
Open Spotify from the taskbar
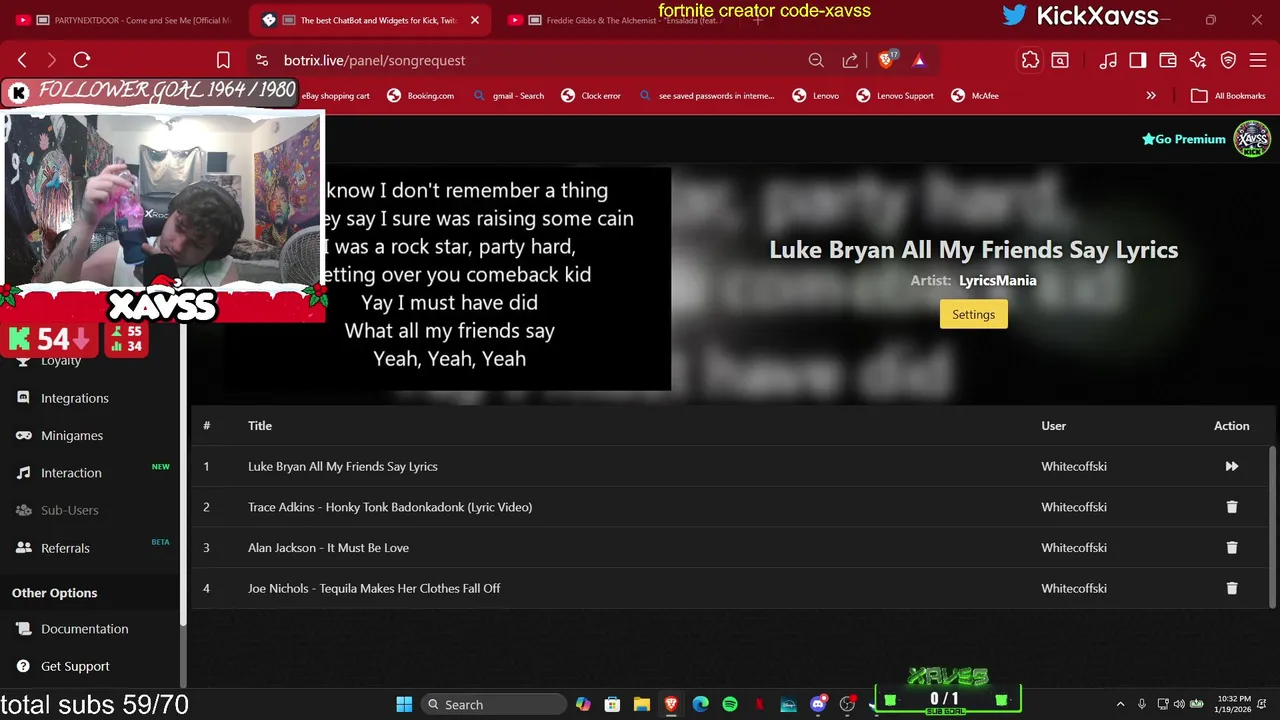(730, 704)
